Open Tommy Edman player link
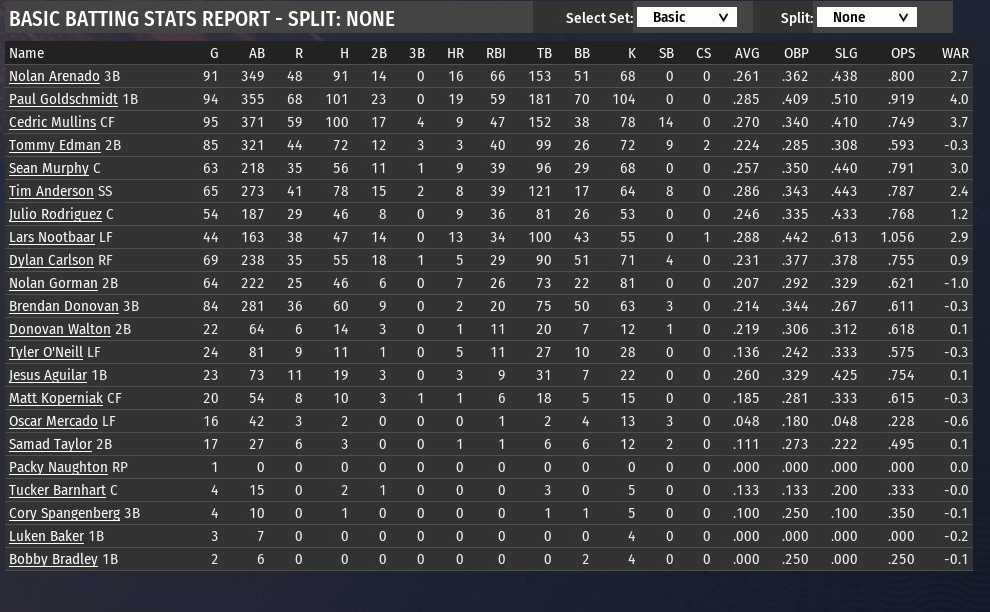The height and width of the screenshot is (612, 990). (55, 145)
